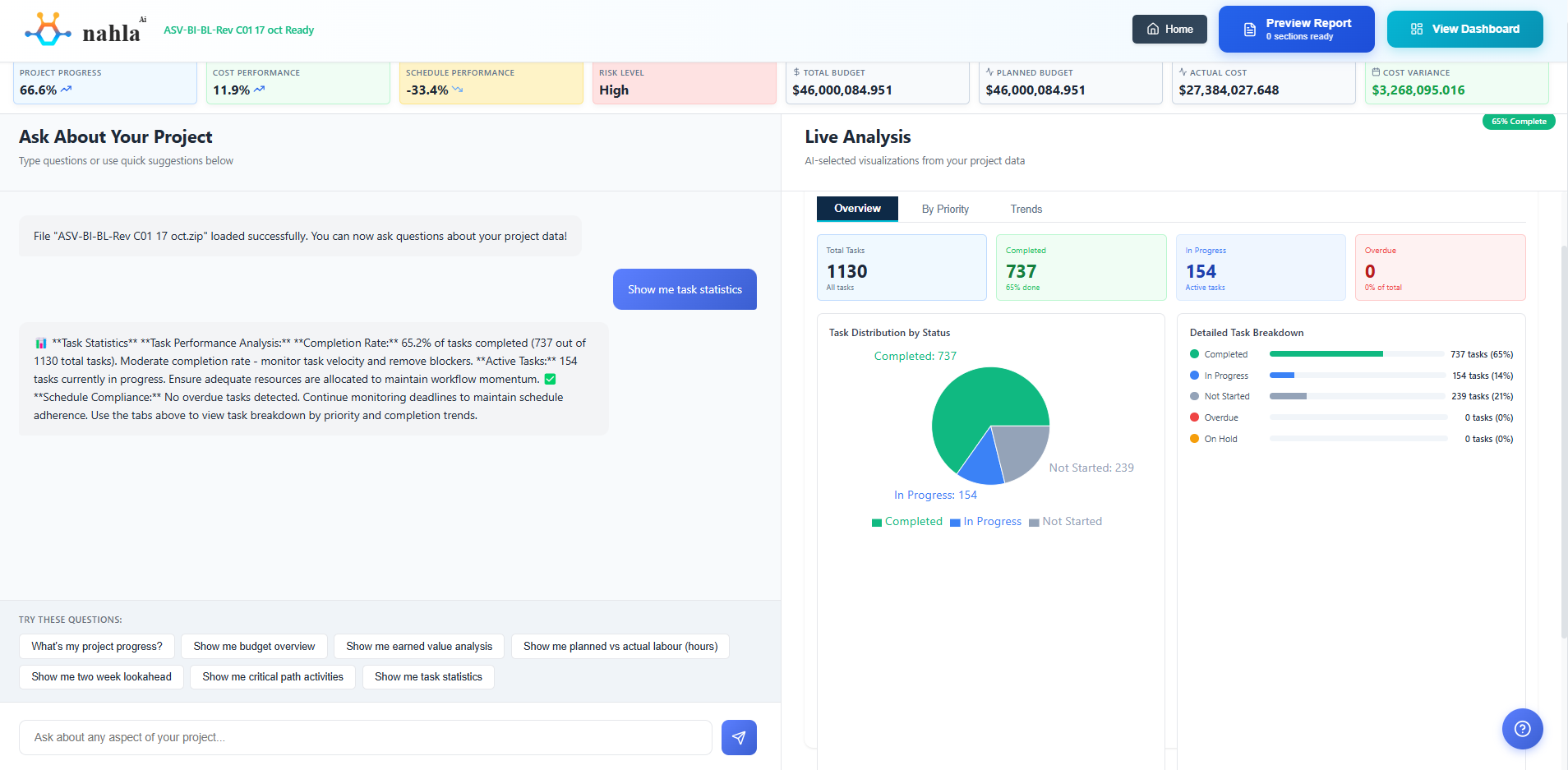Click the bar chart icon in the chat reply
The image size is (1568, 770).
point(41,343)
